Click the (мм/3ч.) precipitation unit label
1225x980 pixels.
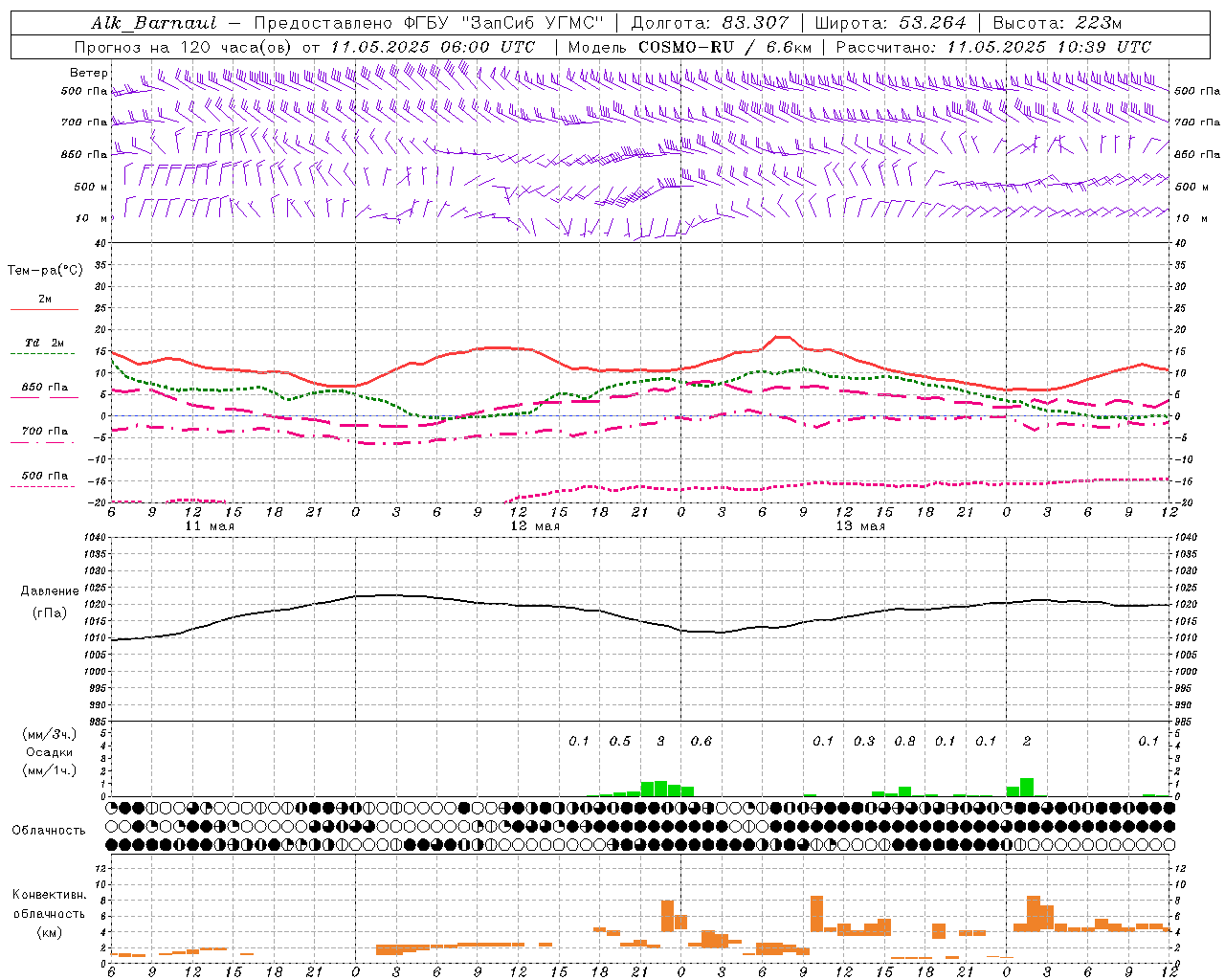click(50, 734)
